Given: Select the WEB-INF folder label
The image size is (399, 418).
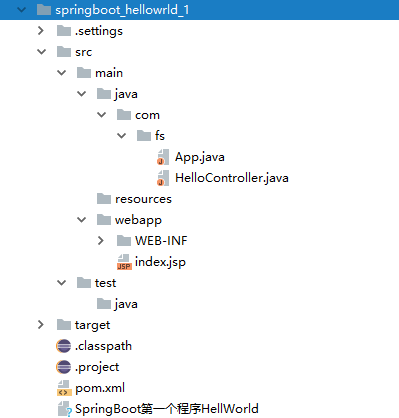Looking at the screenshot, I should point(161,241).
